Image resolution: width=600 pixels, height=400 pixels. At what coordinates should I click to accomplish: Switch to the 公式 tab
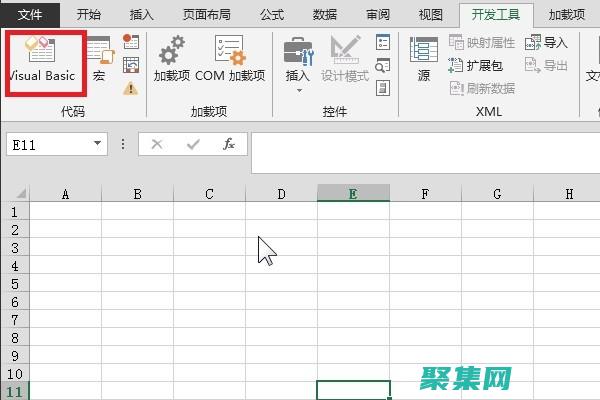tap(272, 15)
